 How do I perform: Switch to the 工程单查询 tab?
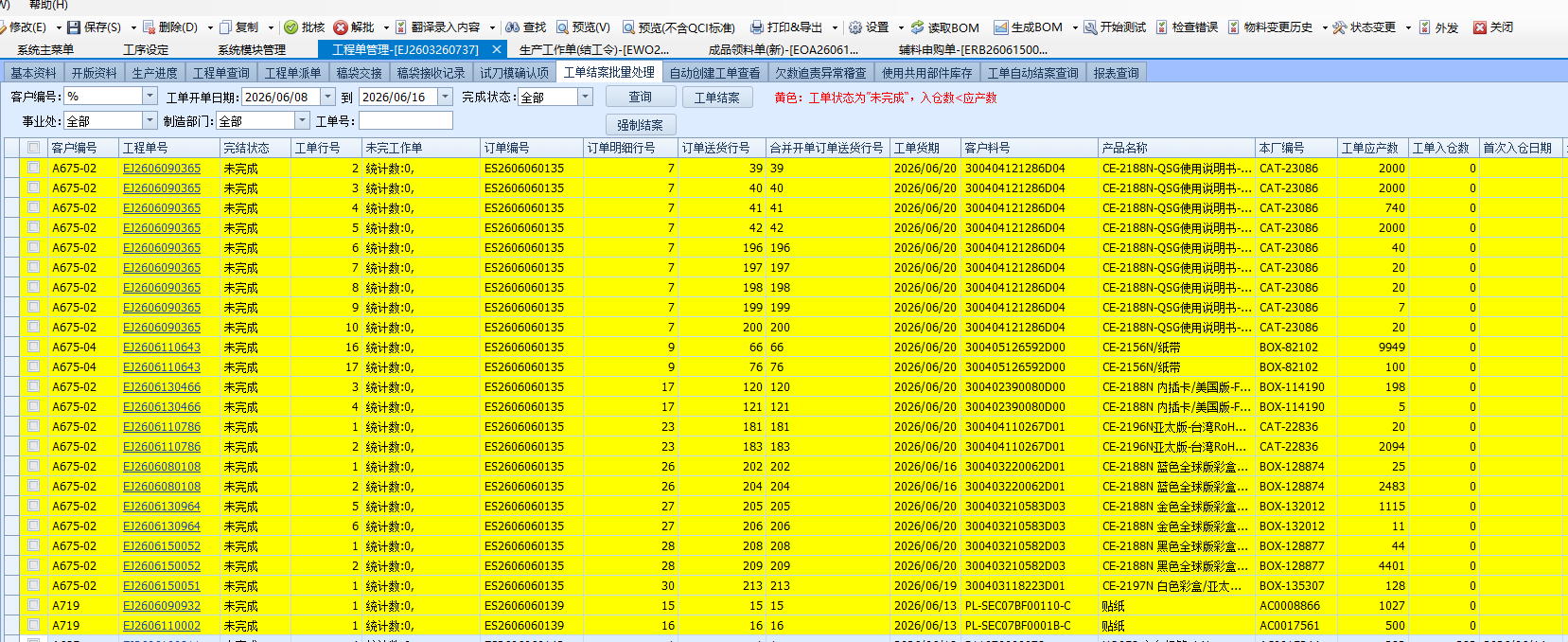pos(221,73)
